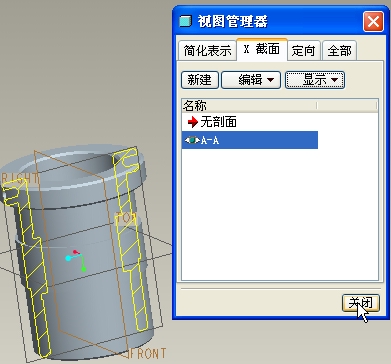Select the TOP datum plane label
This screenshot has width=391, height=364.
point(126,219)
